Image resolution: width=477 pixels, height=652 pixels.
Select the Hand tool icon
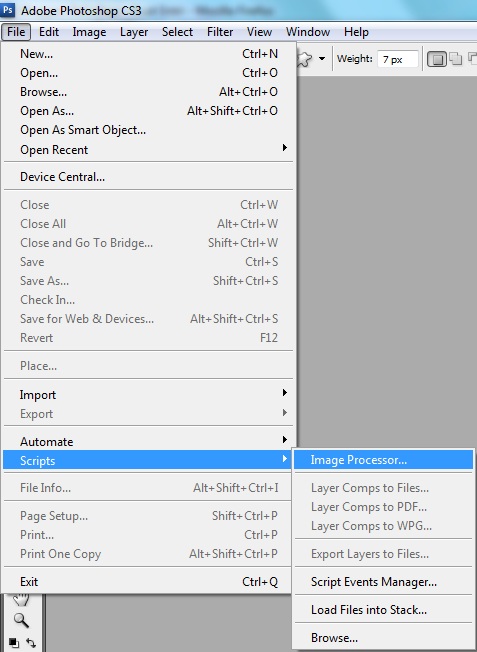tap(20, 600)
